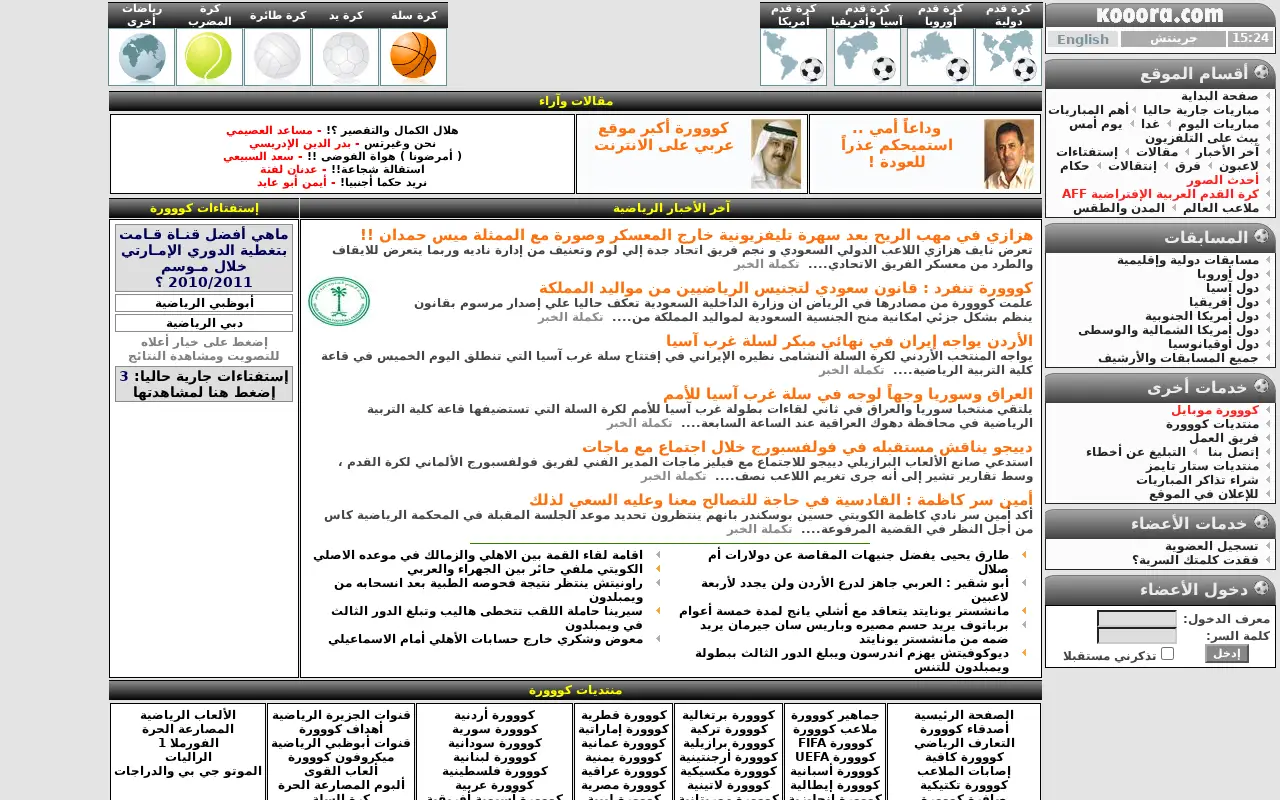Click the 'كلمة السر' password field
The height and width of the screenshot is (800, 1280).
(x=1137, y=636)
